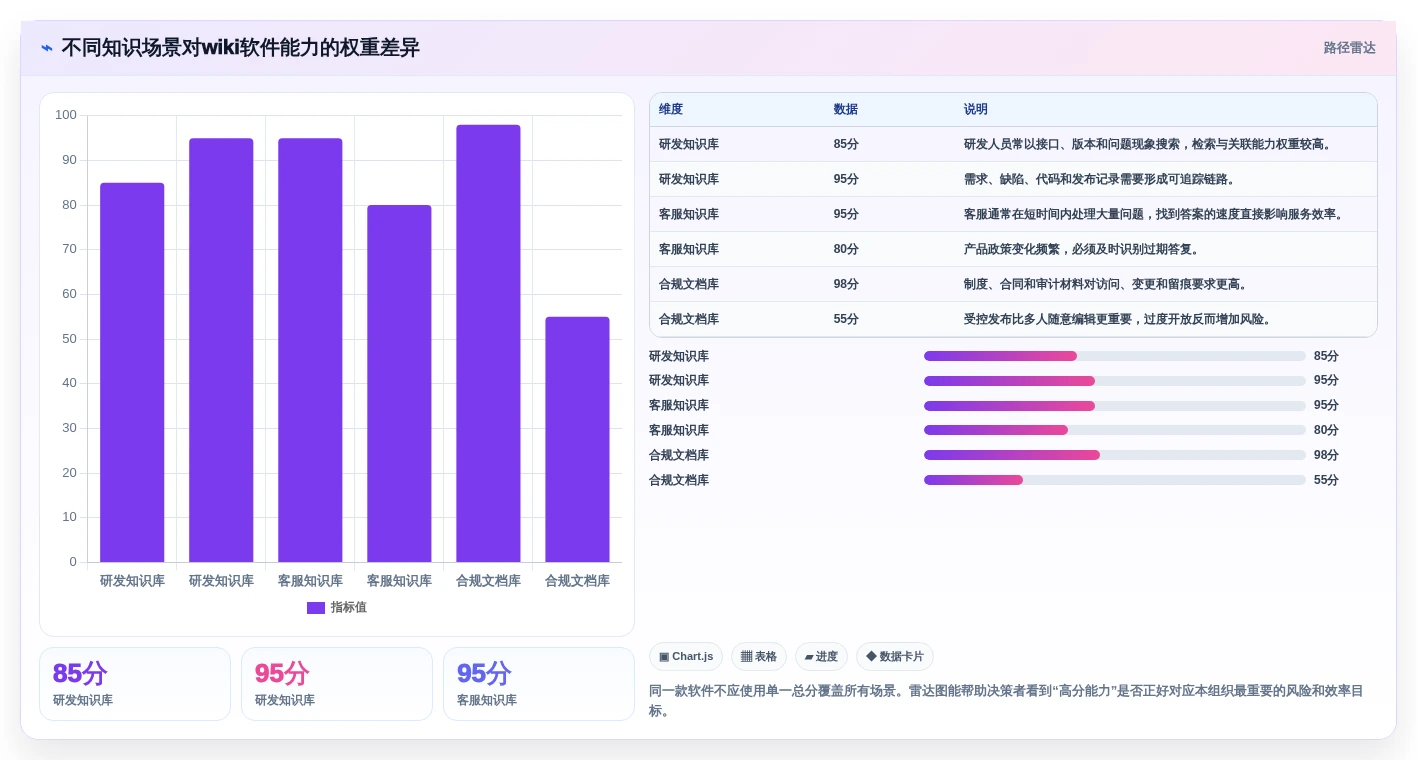This screenshot has height=760, width=1417.
Task: Click the 维度 table column header
Action: [x=671, y=109]
